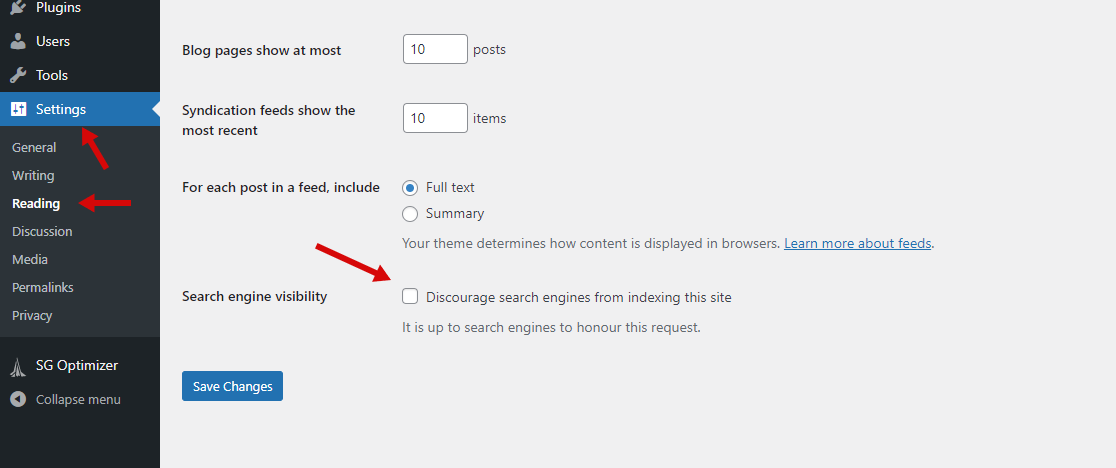
Task: Click the Save Changes button
Action: (233, 386)
